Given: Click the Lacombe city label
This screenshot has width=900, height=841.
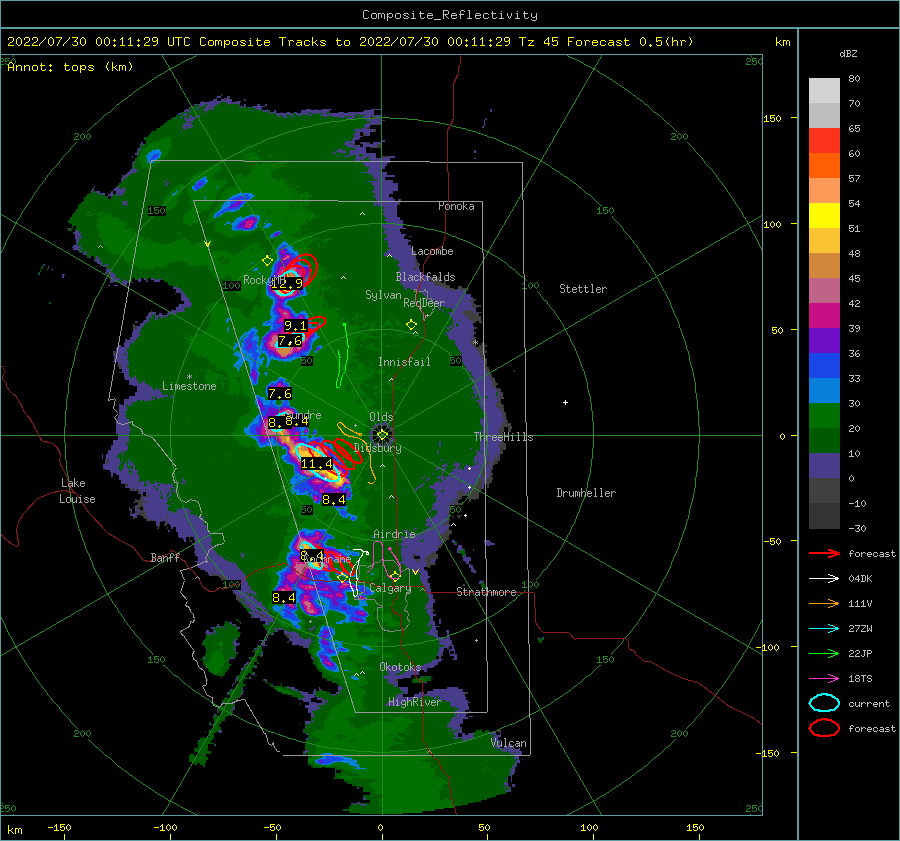Looking at the screenshot, I should pos(432,251).
